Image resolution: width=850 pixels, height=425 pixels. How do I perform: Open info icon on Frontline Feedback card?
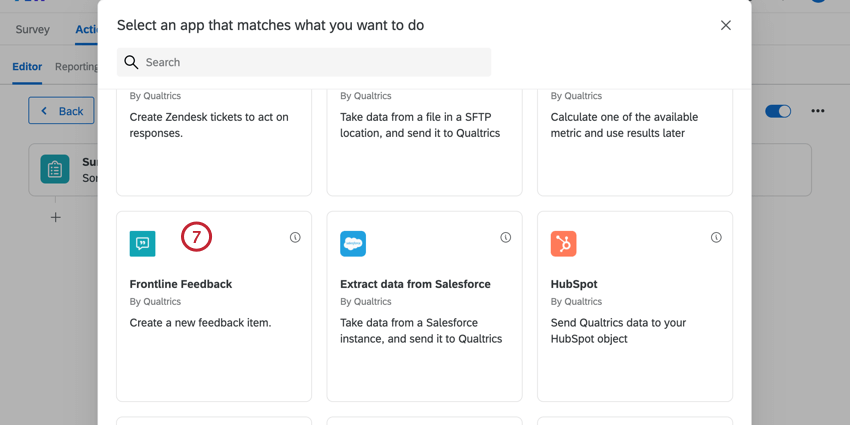tap(295, 237)
